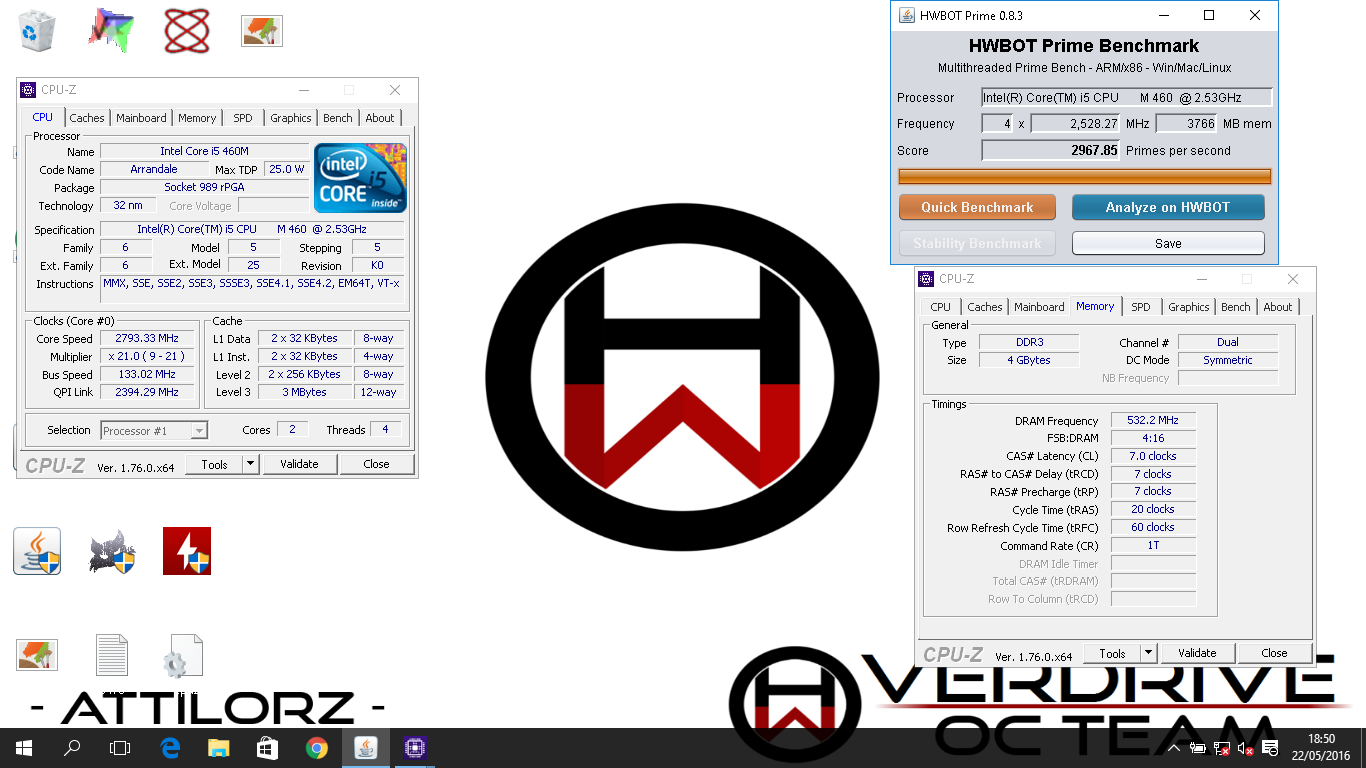Viewport: 1366px width, 768px height.
Task: Switch to Mainboard tab in CPU-Z CPU window
Action: (x=141, y=118)
